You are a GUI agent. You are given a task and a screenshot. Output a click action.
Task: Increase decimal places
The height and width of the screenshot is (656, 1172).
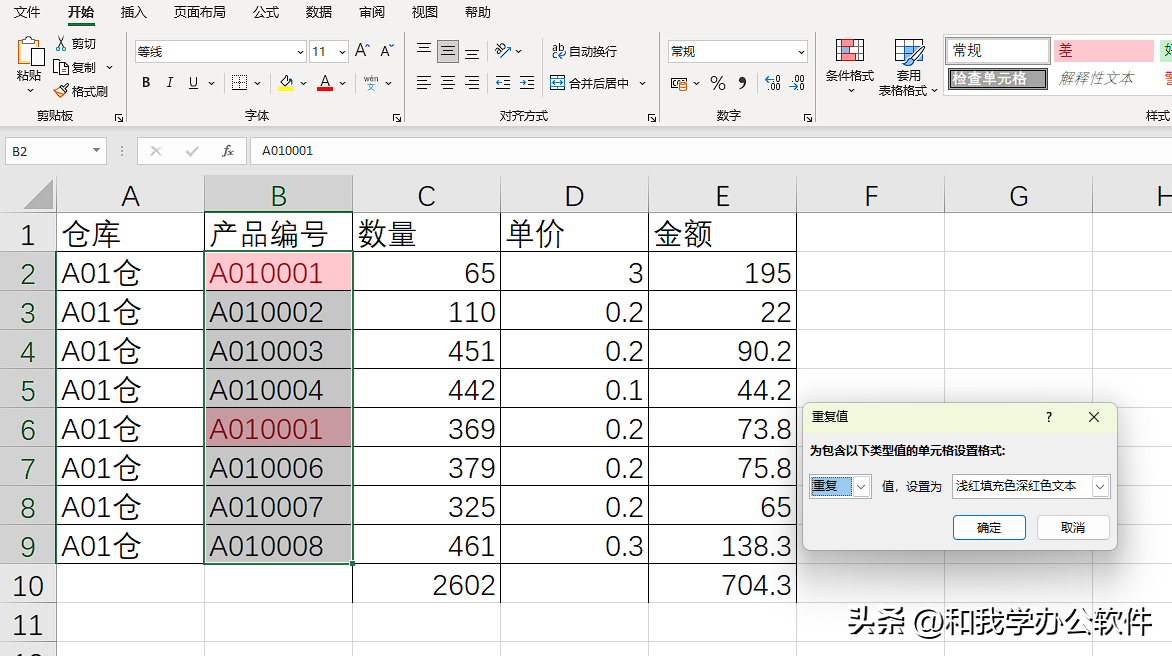773,83
